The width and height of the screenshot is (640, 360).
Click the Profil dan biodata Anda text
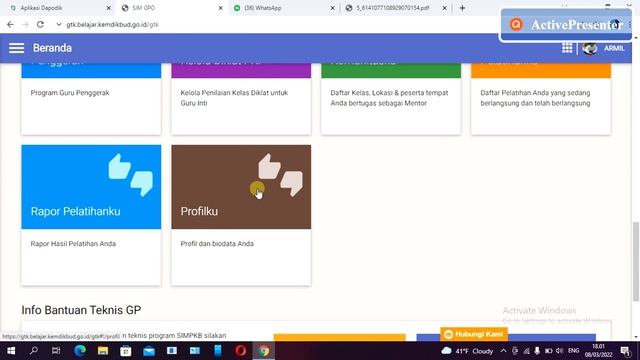217,244
